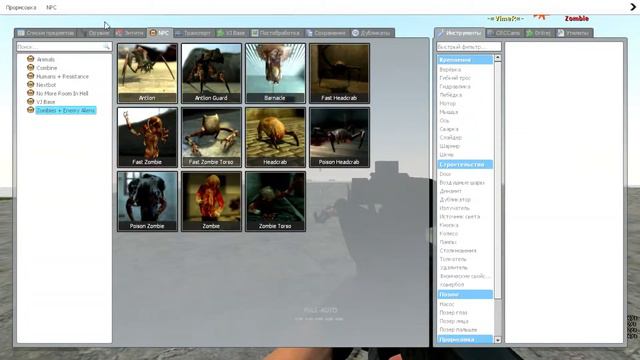Spawn the Antlion Guard NPC
Image resolution: width=640 pixels, height=360 pixels.
point(211,73)
